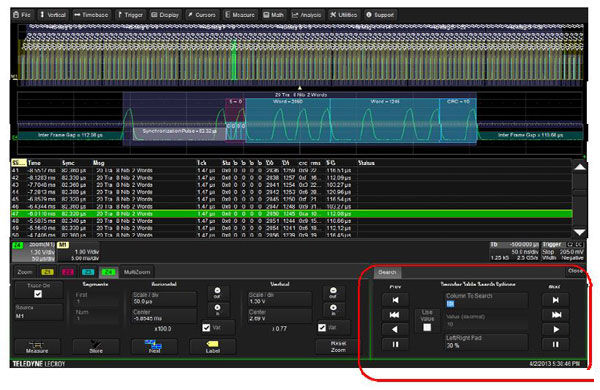Click the Measure shortcut button
The image size is (600, 390).
click(x=37, y=347)
